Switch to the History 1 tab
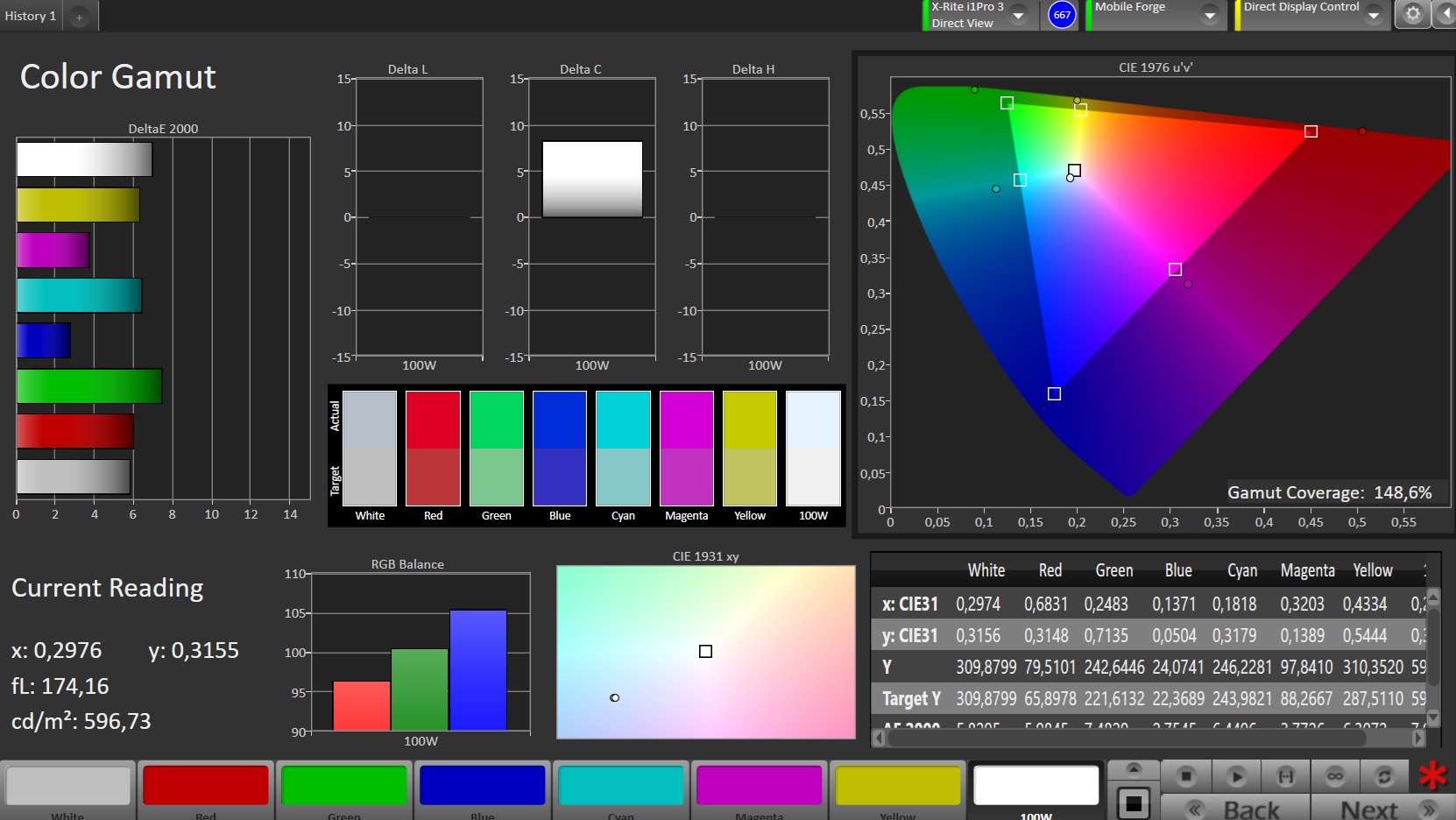 point(31,16)
